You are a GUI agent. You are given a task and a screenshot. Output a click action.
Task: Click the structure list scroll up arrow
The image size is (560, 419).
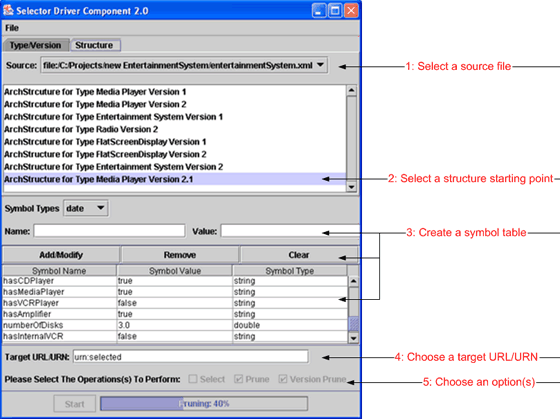(351, 90)
